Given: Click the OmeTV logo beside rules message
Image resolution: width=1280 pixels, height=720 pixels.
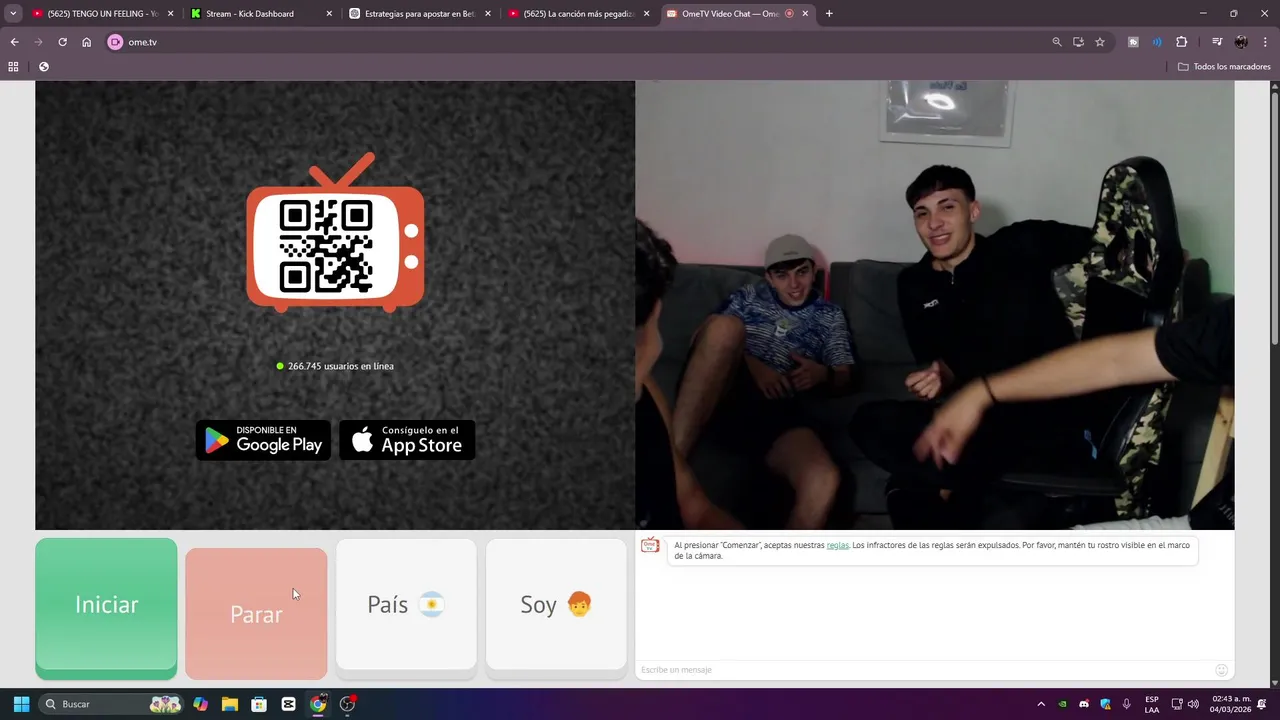Looking at the screenshot, I should click(650, 545).
